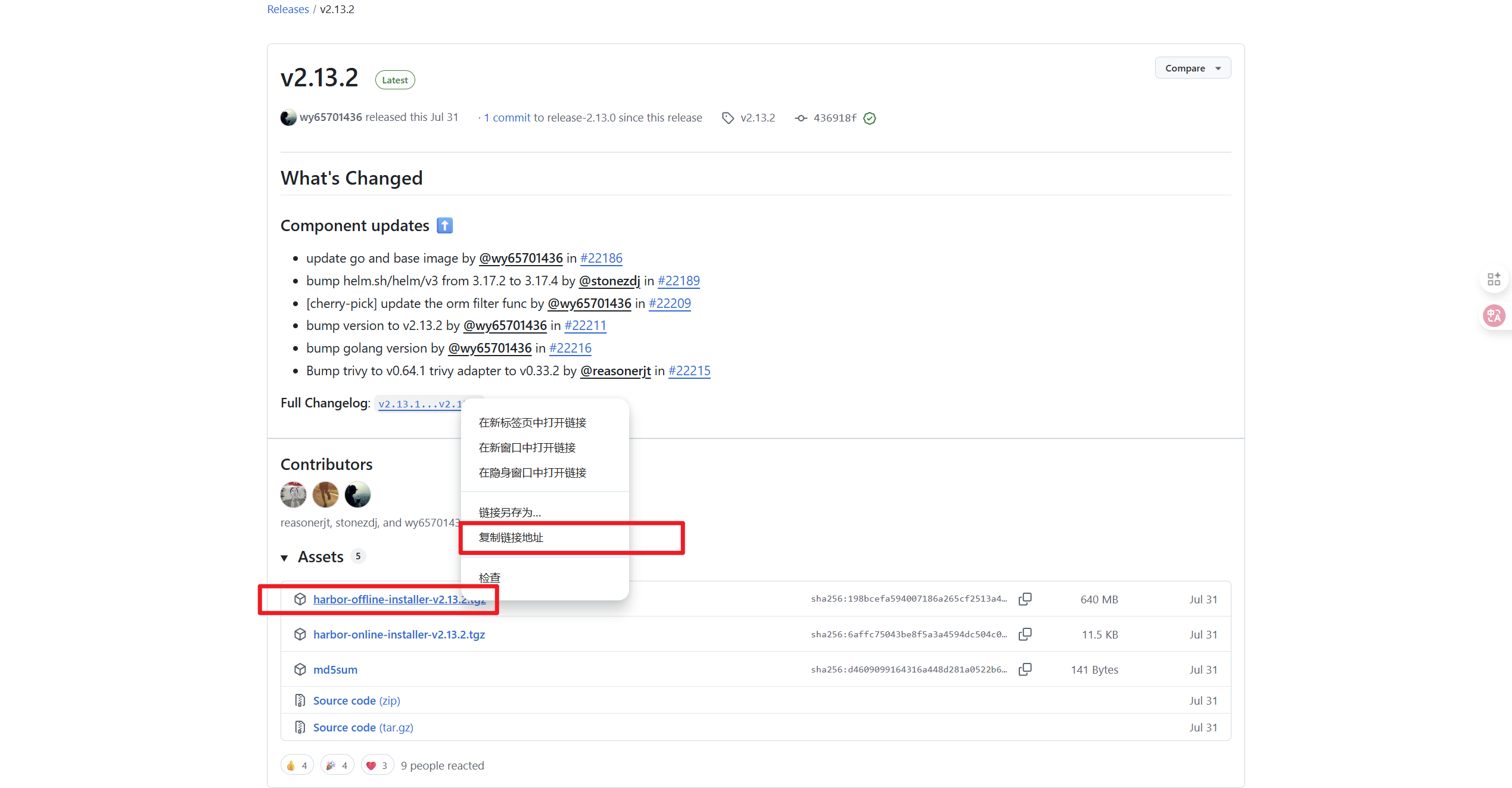Open commit 436918f link

click(835, 117)
